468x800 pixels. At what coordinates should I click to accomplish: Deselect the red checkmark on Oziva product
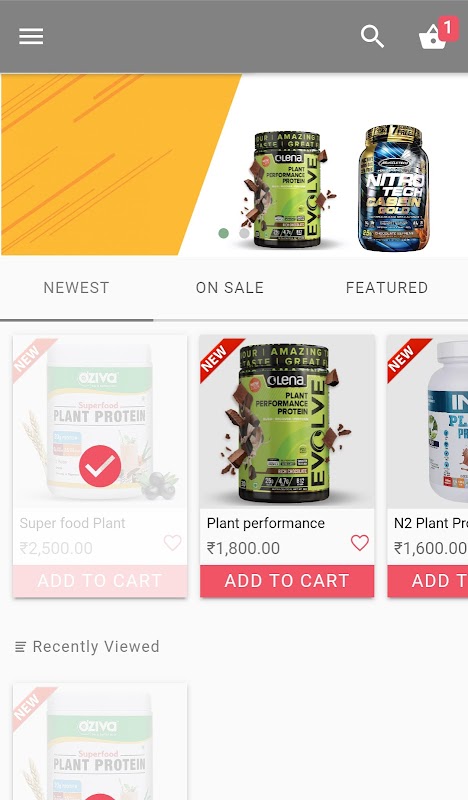coord(100,466)
